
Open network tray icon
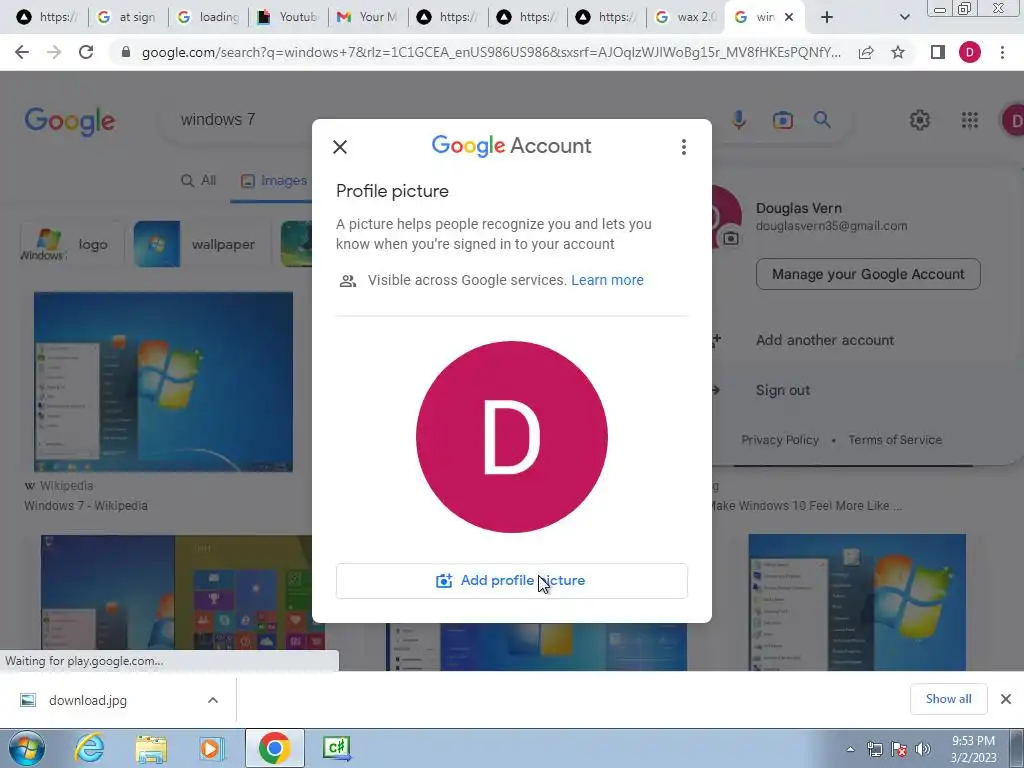(x=874, y=749)
